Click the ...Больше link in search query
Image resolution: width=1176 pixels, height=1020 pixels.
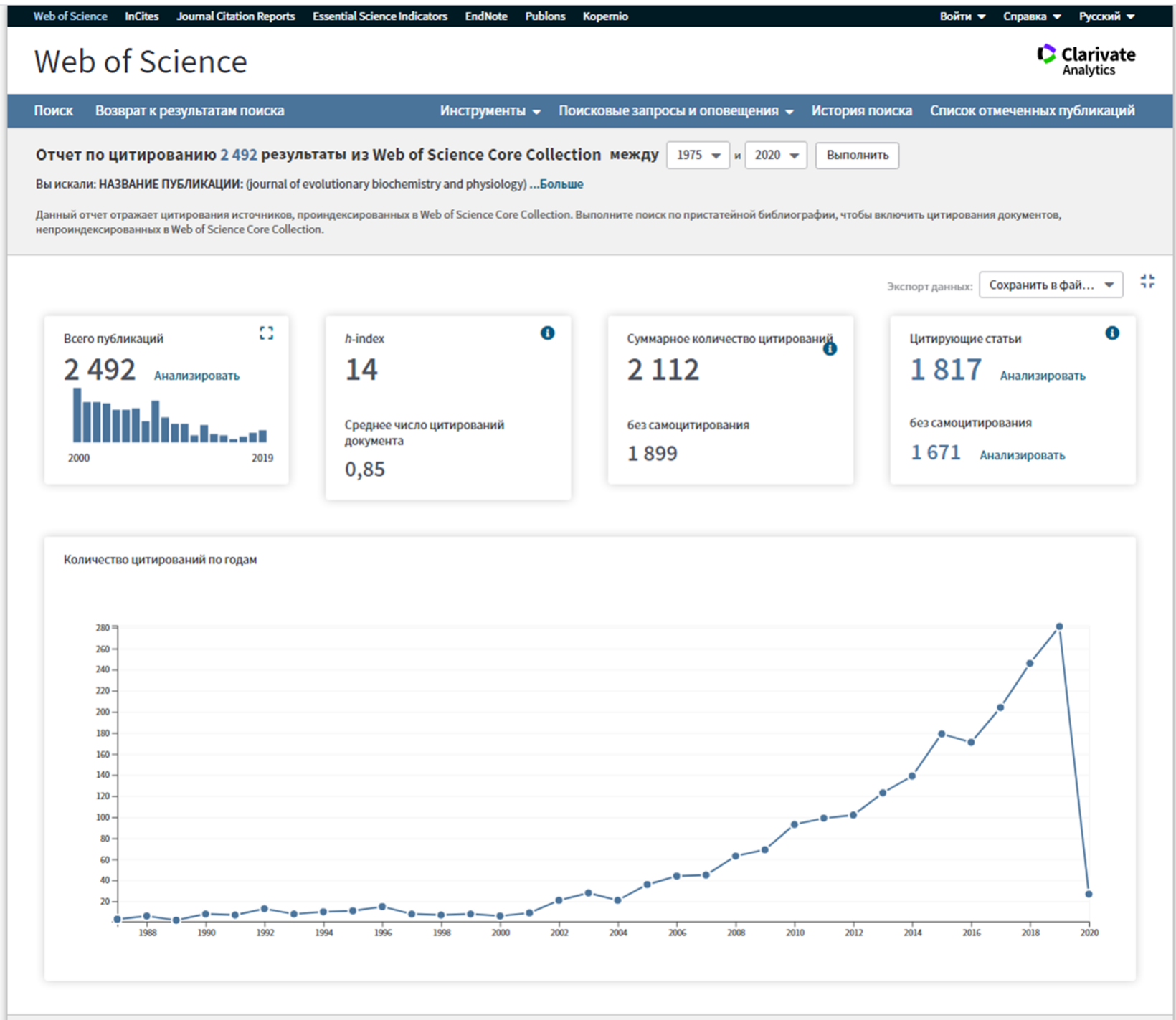(556, 184)
